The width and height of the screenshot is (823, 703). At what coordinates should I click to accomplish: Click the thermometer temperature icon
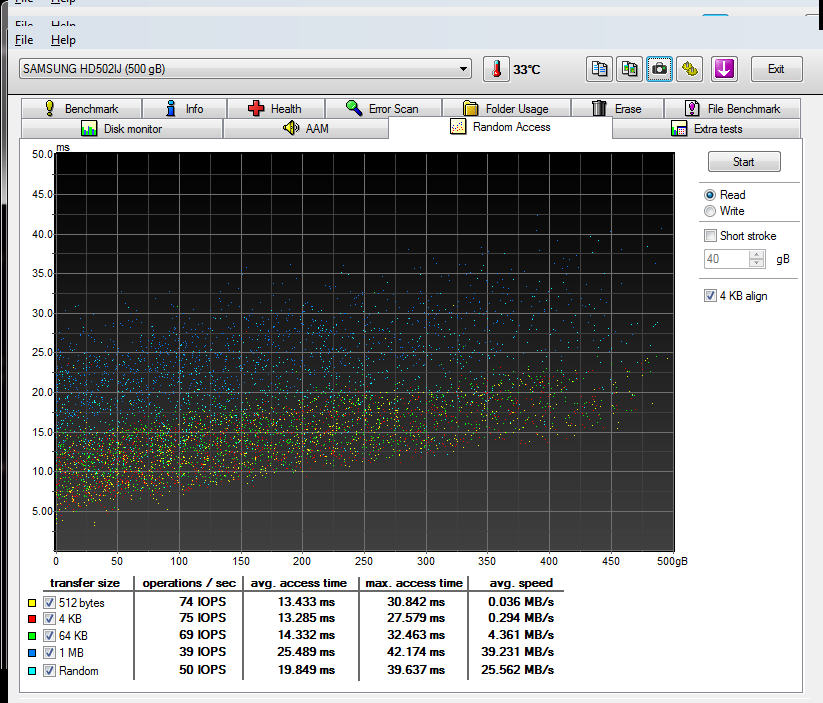pos(496,69)
